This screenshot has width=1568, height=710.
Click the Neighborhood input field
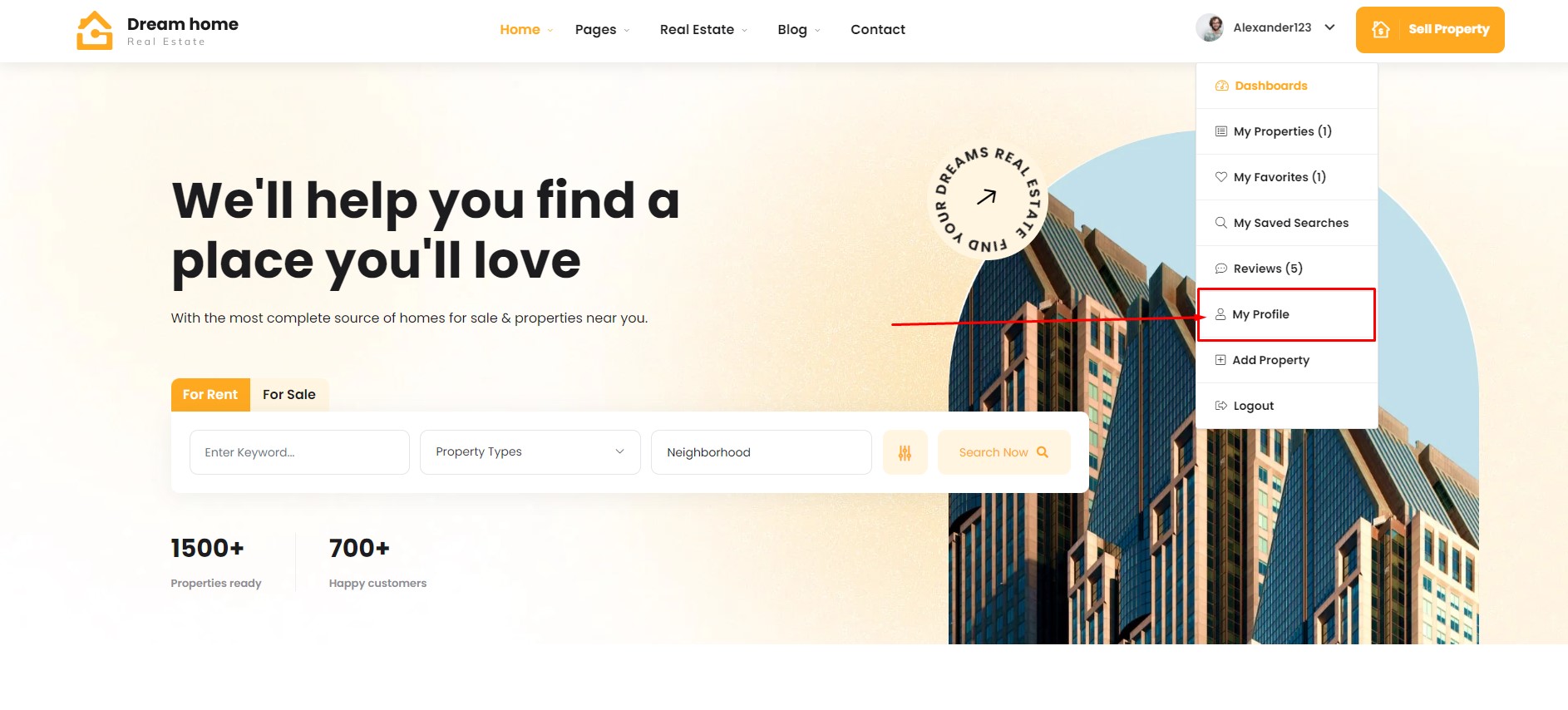tap(761, 452)
